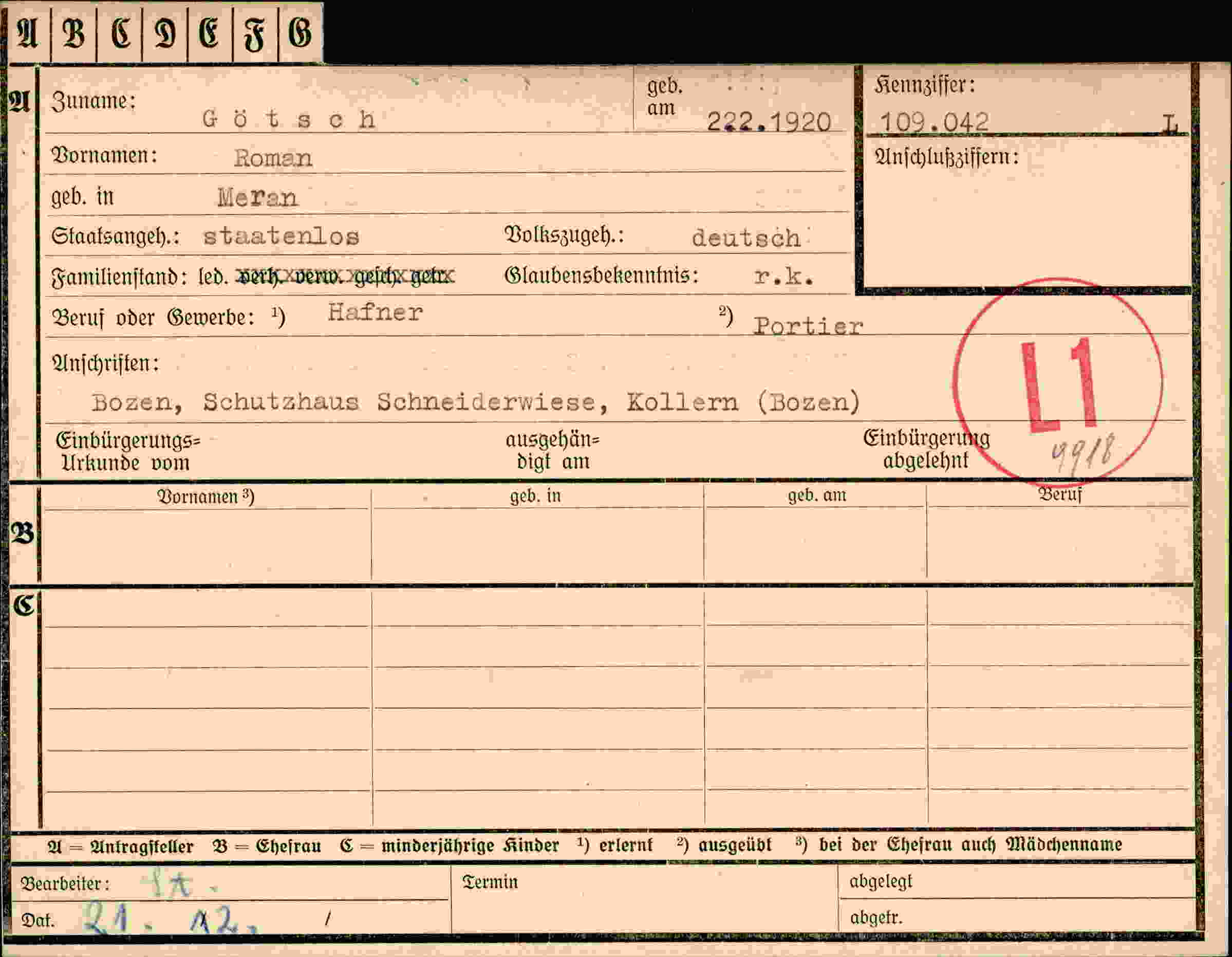Click the typed surname "Götsch"
The image size is (1232, 957).
289,119
